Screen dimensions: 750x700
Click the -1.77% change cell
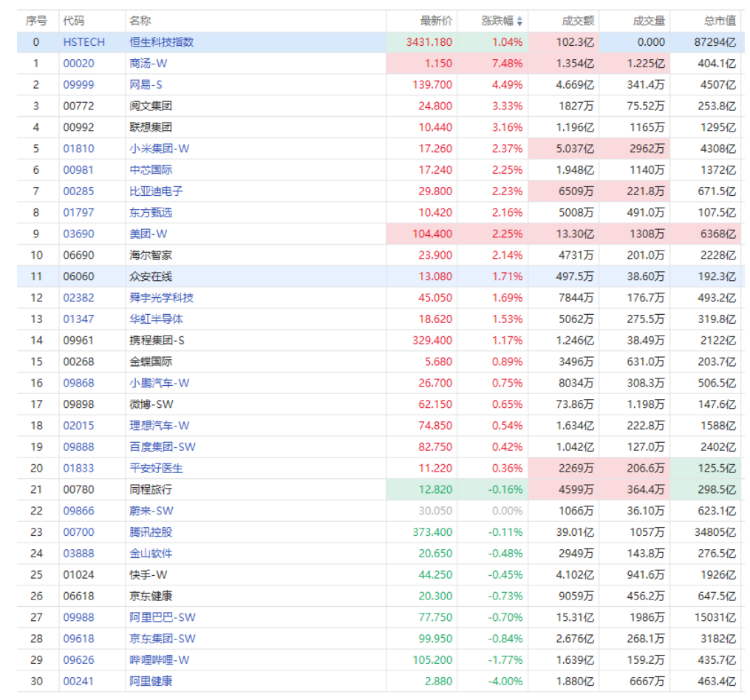[506, 660]
